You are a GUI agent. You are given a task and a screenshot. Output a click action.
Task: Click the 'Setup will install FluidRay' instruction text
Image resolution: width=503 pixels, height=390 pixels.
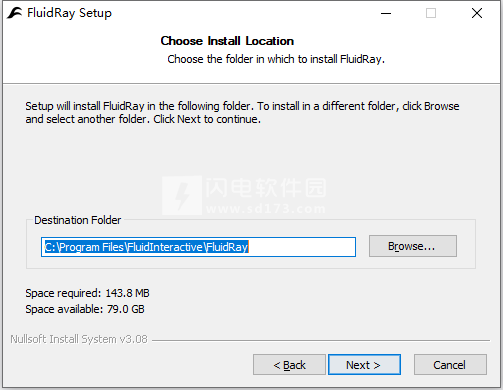coord(242,112)
